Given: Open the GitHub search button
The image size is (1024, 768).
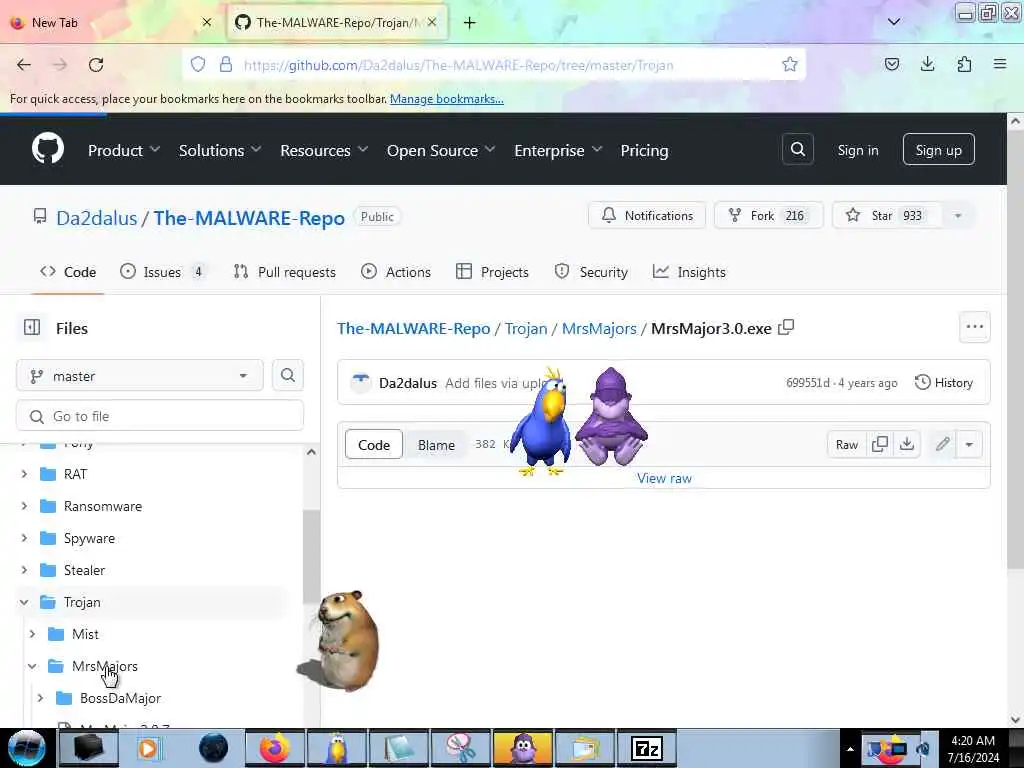Looking at the screenshot, I should 797,150.
